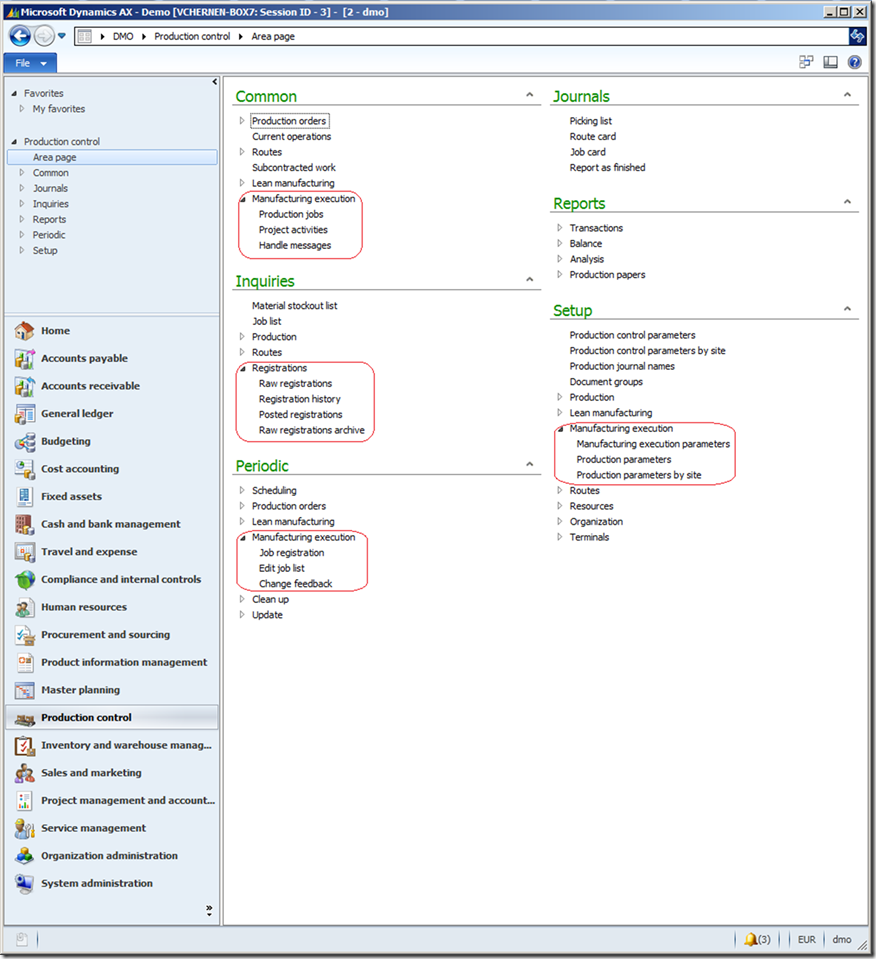The height and width of the screenshot is (959, 876).
Task: Select Journals in the left navigation tree
Action: [50, 188]
